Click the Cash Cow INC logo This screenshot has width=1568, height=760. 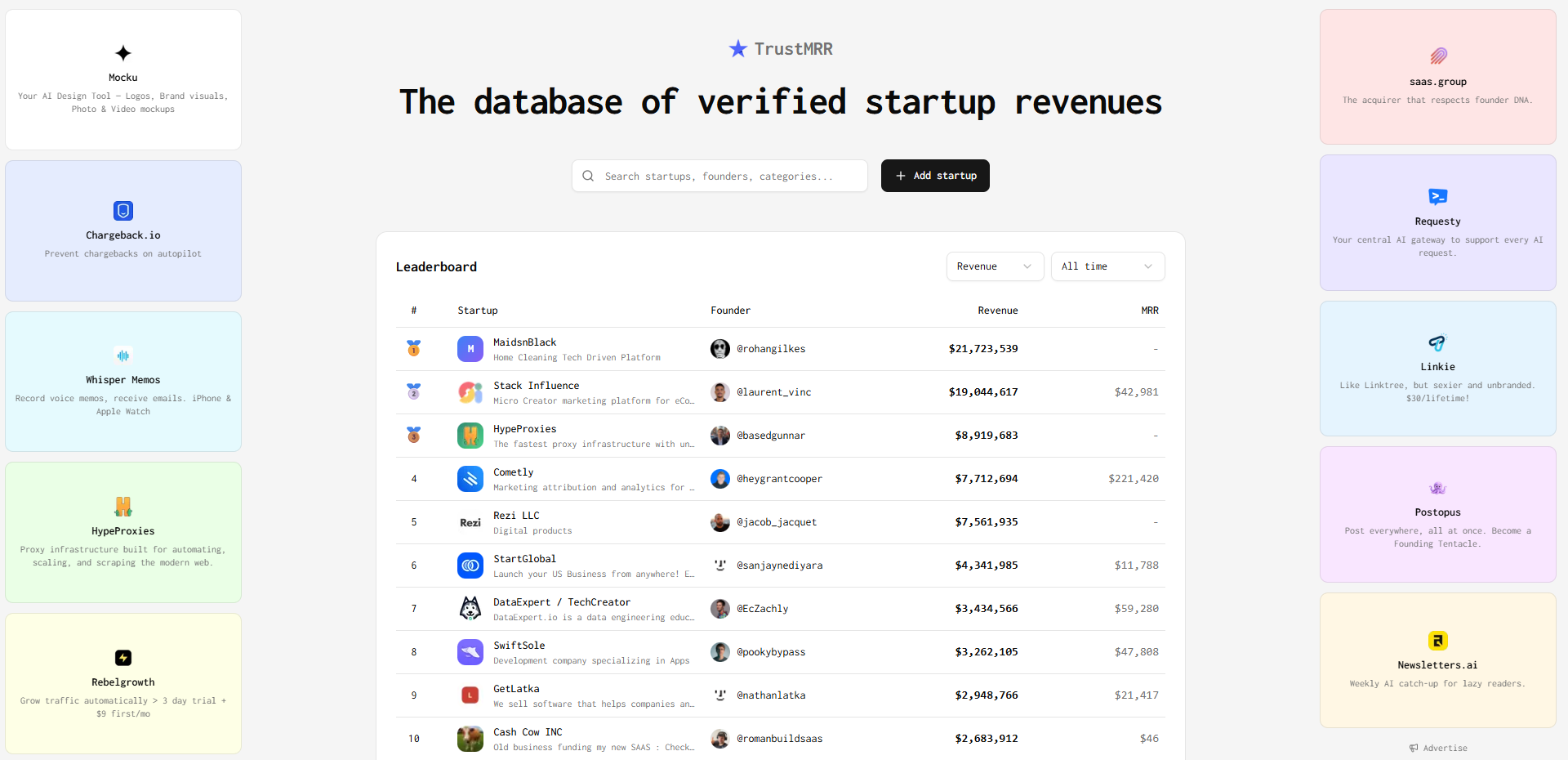click(x=470, y=739)
